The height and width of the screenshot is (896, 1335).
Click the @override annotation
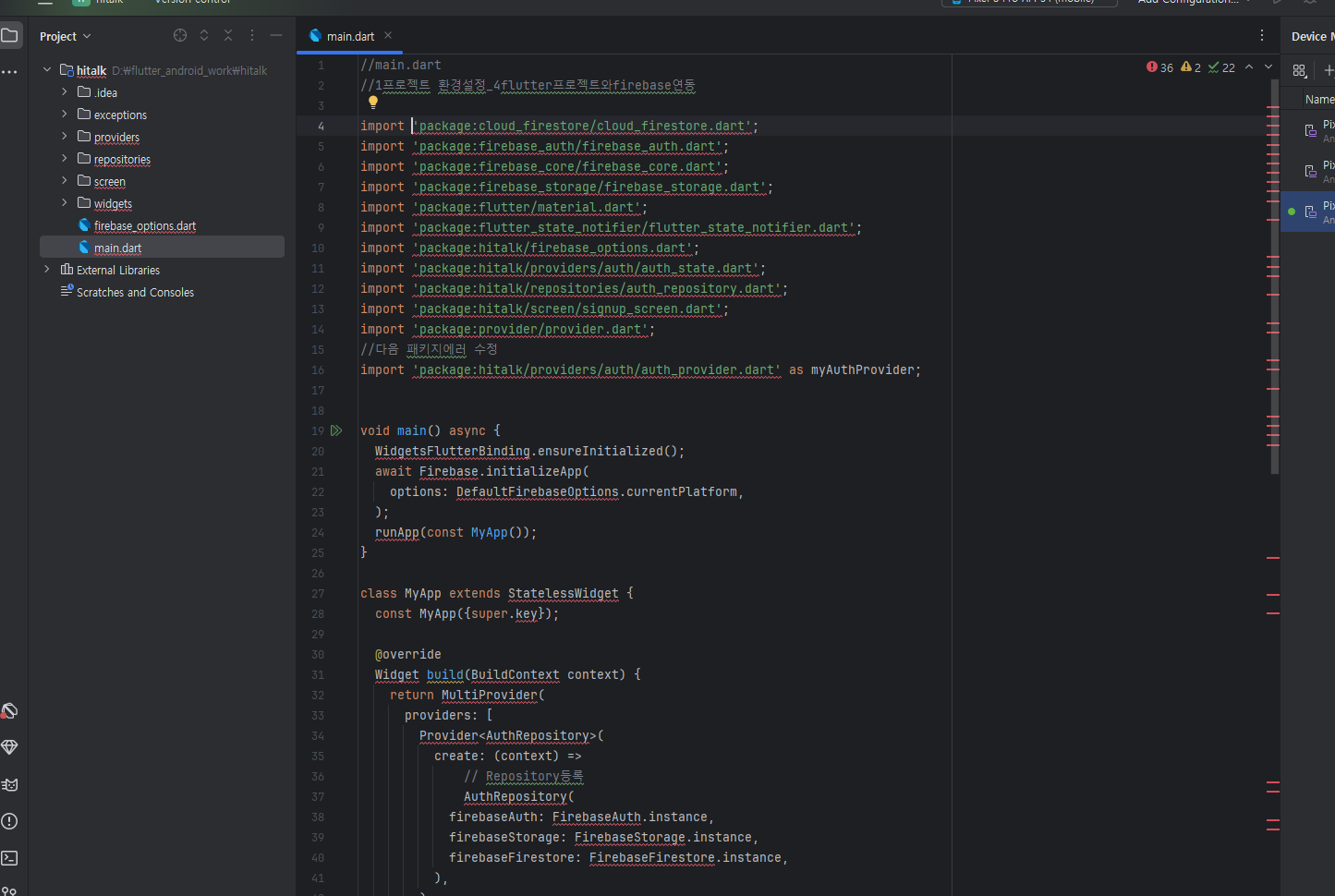[407, 654]
